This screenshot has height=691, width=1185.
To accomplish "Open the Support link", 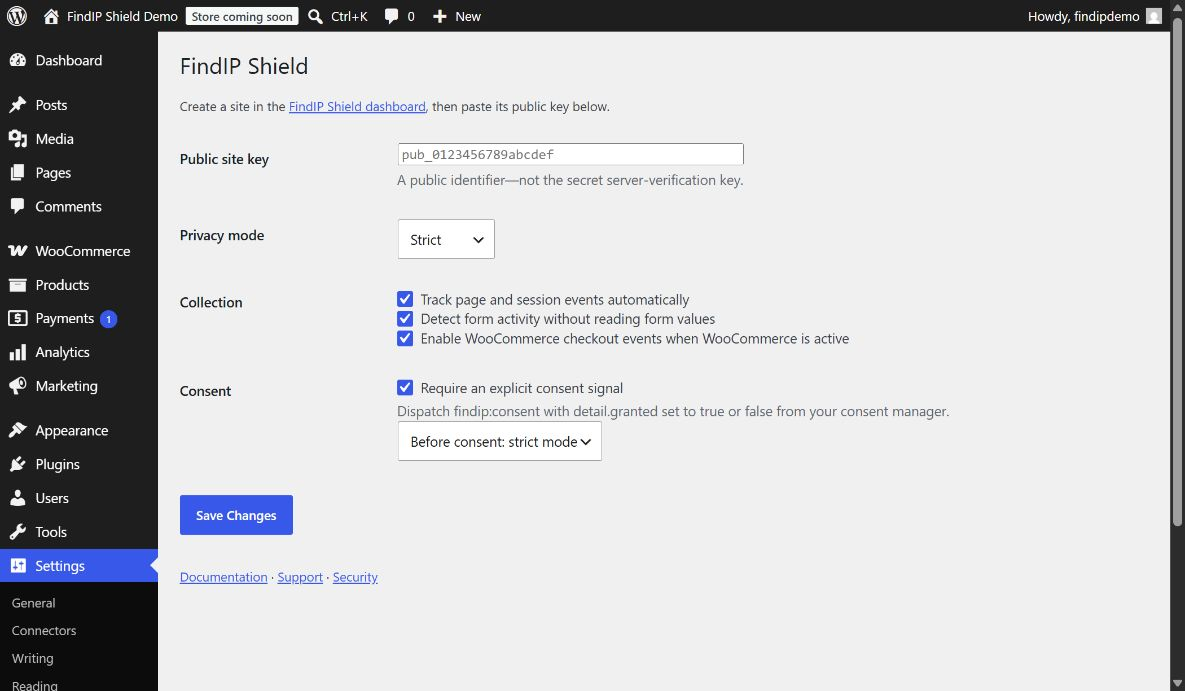I will [x=300, y=577].
